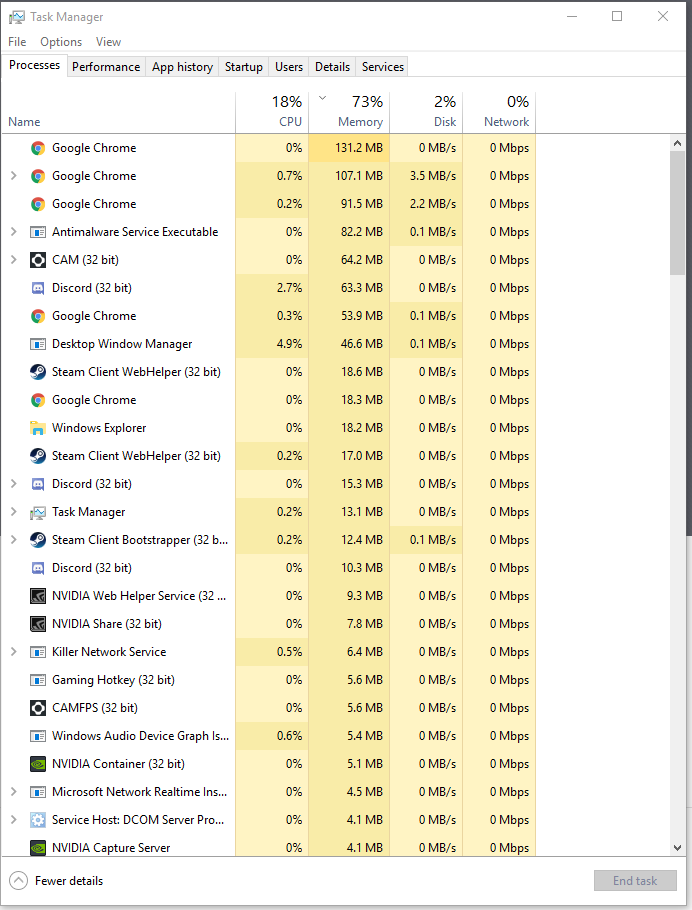Open the Options menu
The height and width of the screenshot is (910, 692).
[x=61, y=42]
